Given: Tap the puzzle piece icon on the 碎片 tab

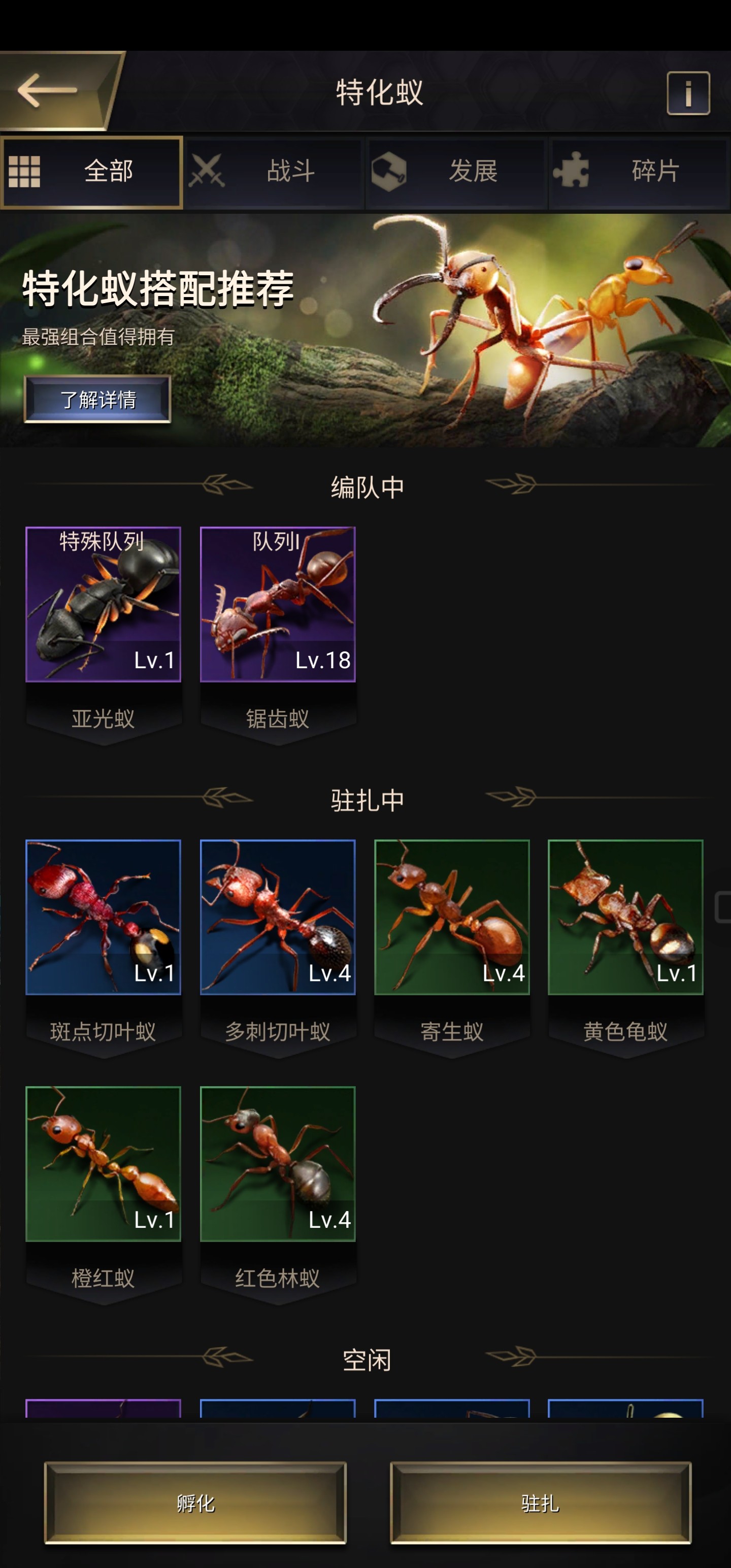Looking at the screenshot, I should 571,171.
